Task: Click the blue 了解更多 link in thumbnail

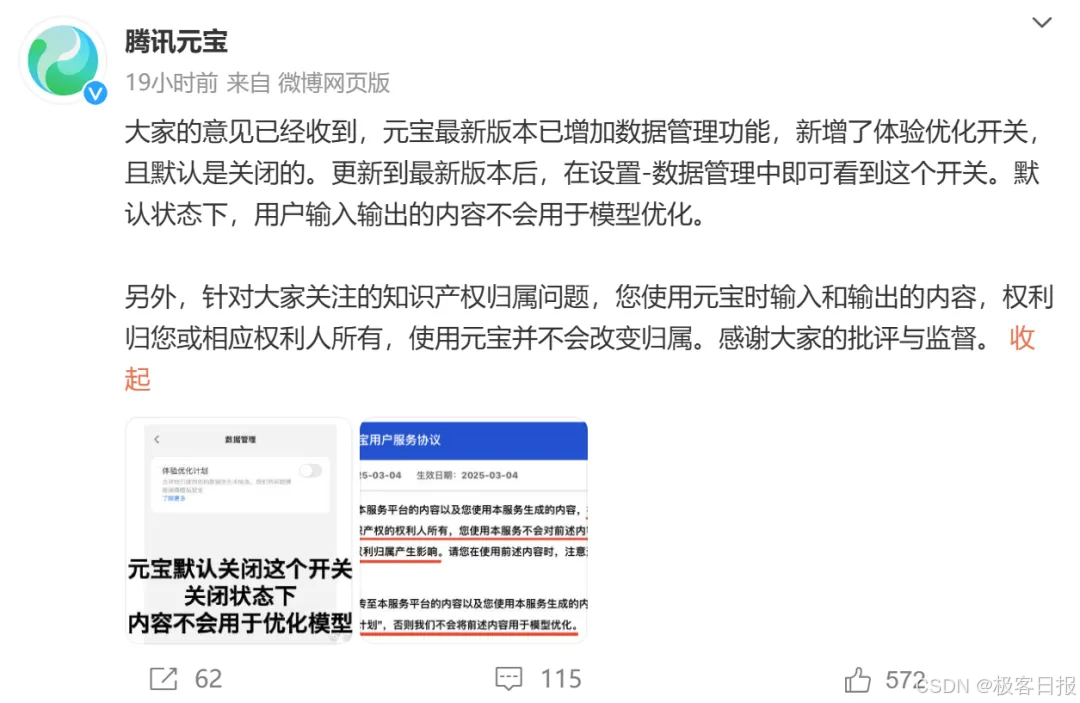Action: [174, 498]
